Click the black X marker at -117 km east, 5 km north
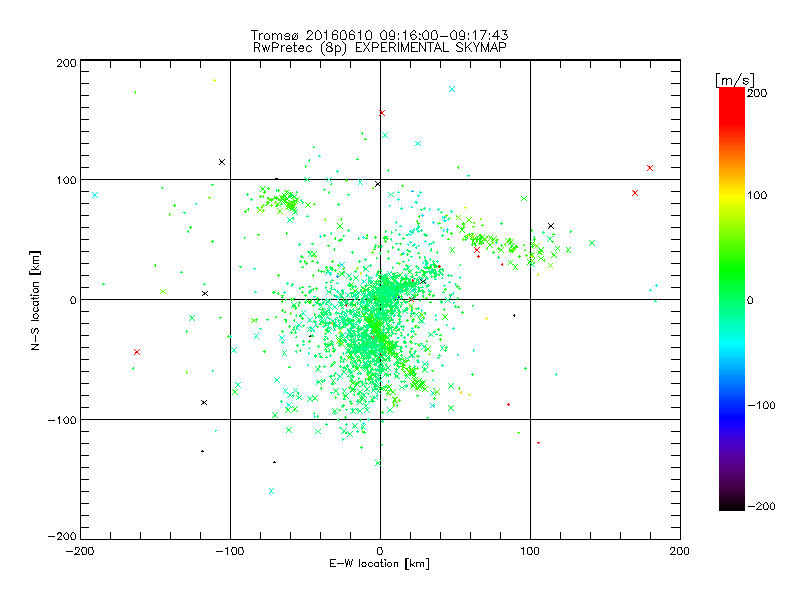 click(x=205, y=293)
